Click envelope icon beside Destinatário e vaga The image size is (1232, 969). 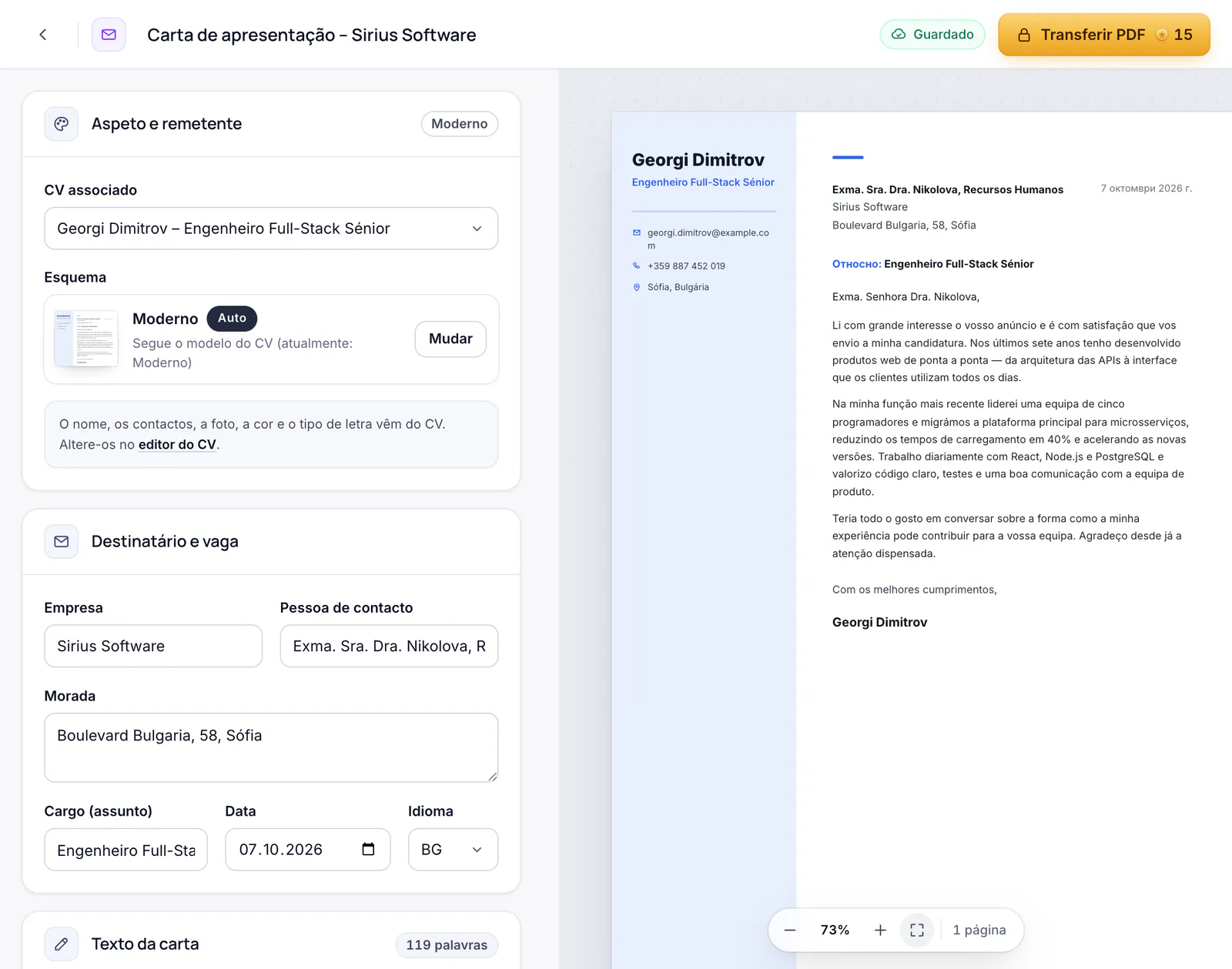tap(62, 542)
